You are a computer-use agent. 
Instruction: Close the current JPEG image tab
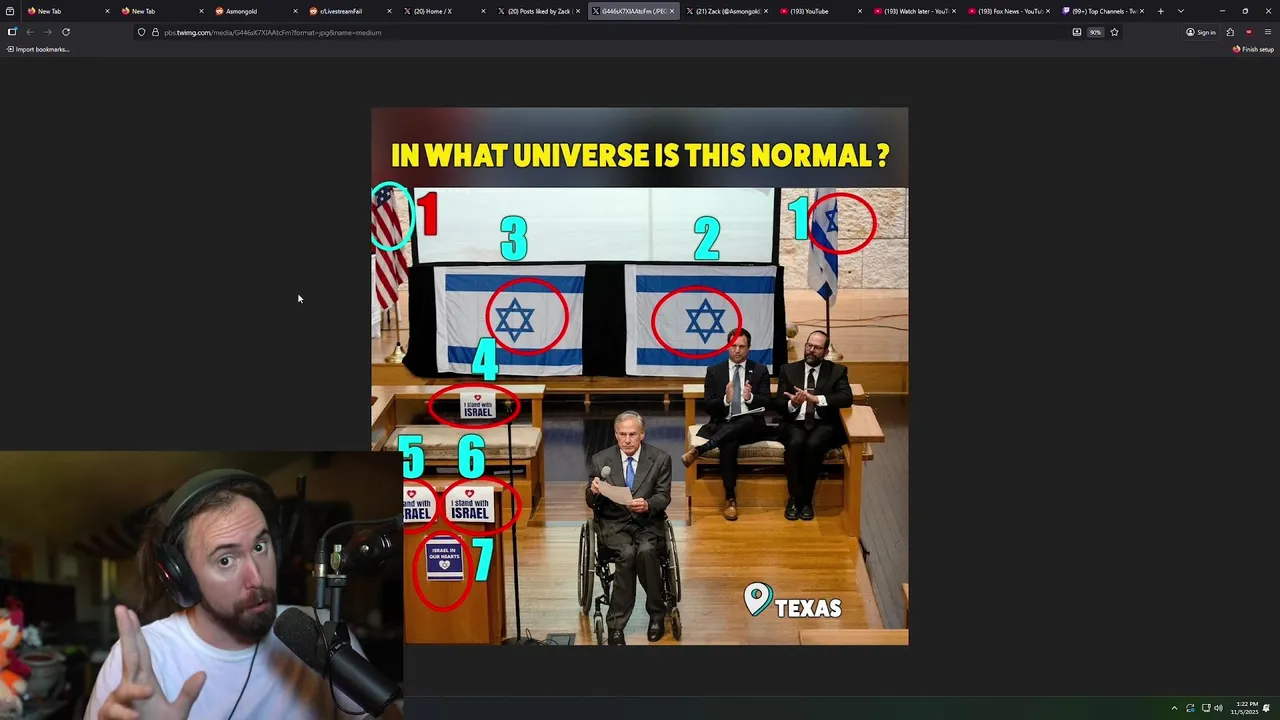point(672,11)
